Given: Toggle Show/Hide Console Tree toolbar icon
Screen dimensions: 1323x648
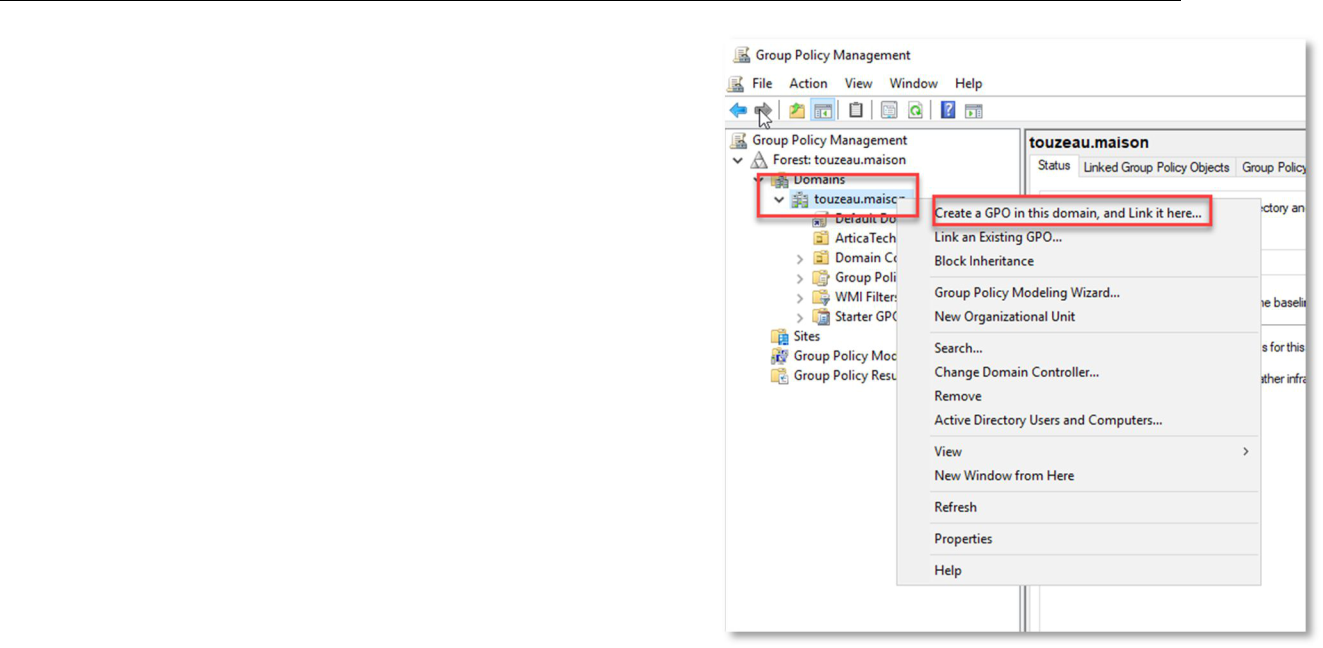Looking at the screenshot, I should [823, 111].
